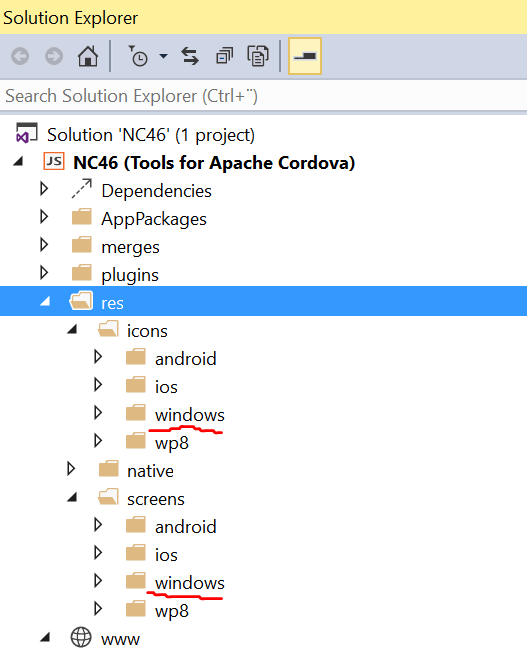Toggle Show All Files icon

[x=258, y=56]
